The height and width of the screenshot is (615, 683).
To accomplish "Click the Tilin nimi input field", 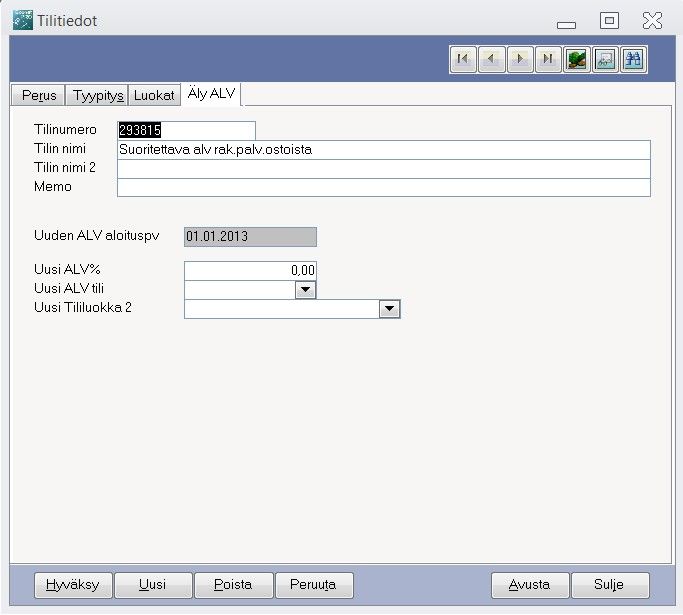I will pyautogui.click(x=384, y=149).
